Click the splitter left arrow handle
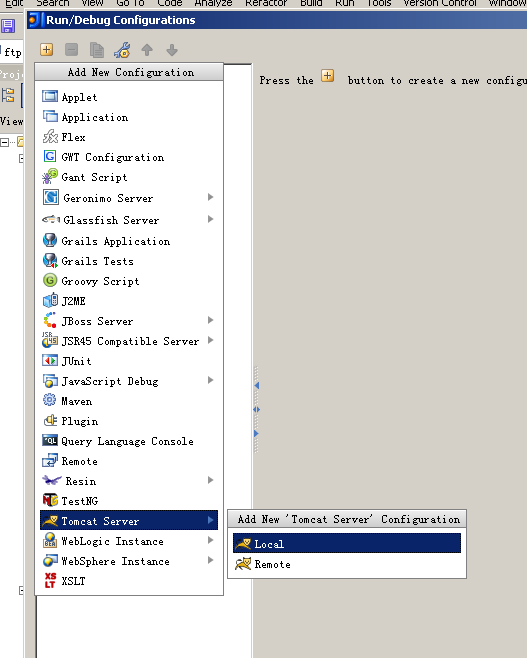This screenshot has height=658, width=527. click(257, 385)
